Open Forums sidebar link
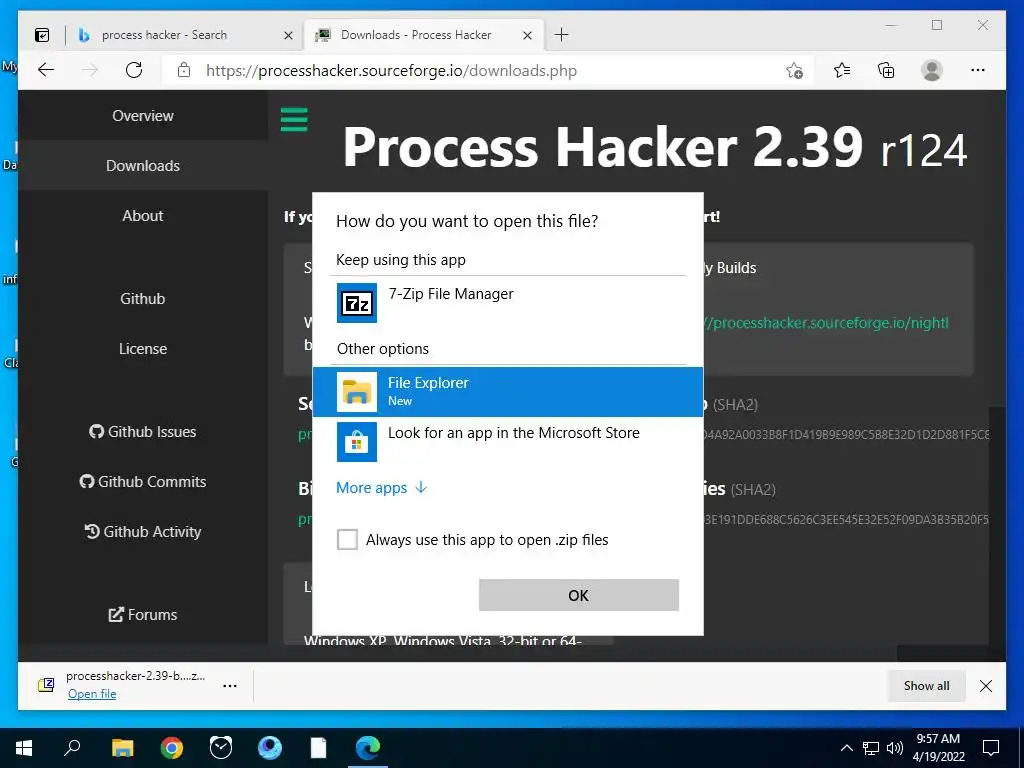 coord(143,615)
